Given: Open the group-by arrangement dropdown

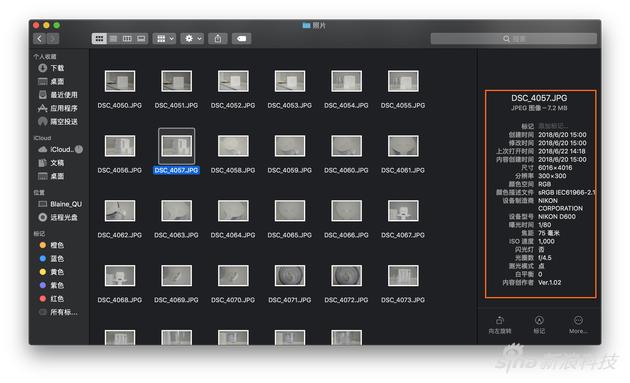Looking at the screenshot, I should (x=164, y=39).
